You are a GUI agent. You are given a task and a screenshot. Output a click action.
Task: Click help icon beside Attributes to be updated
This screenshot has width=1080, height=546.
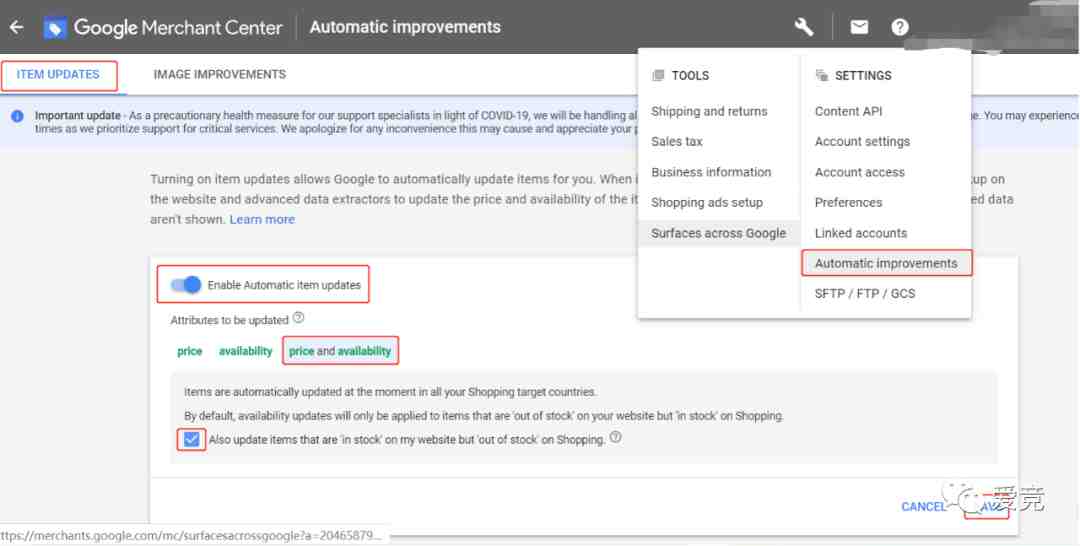pos(298,318)
